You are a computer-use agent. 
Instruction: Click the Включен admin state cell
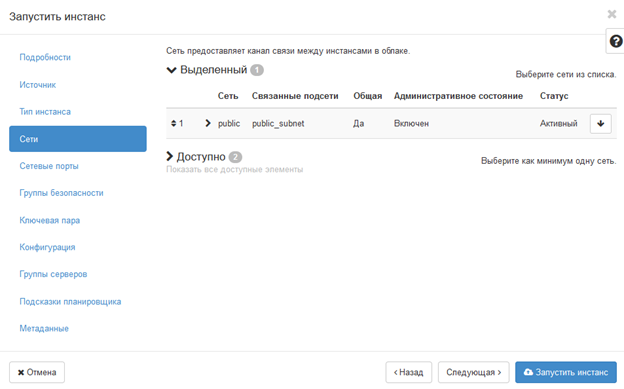click(x=411, y=123)
